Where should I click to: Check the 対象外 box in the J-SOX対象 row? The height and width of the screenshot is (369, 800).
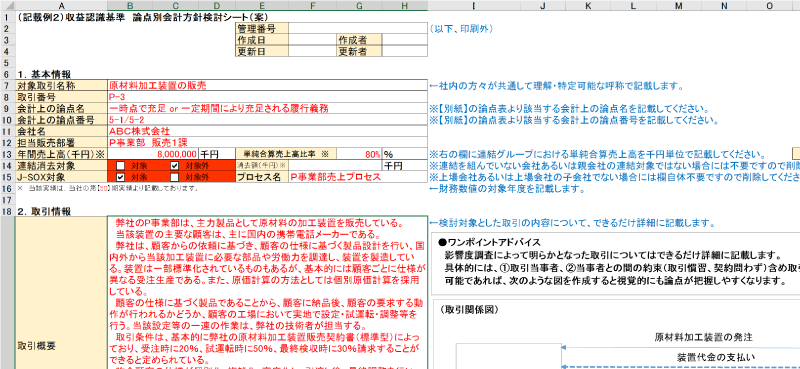pos(174,177)
